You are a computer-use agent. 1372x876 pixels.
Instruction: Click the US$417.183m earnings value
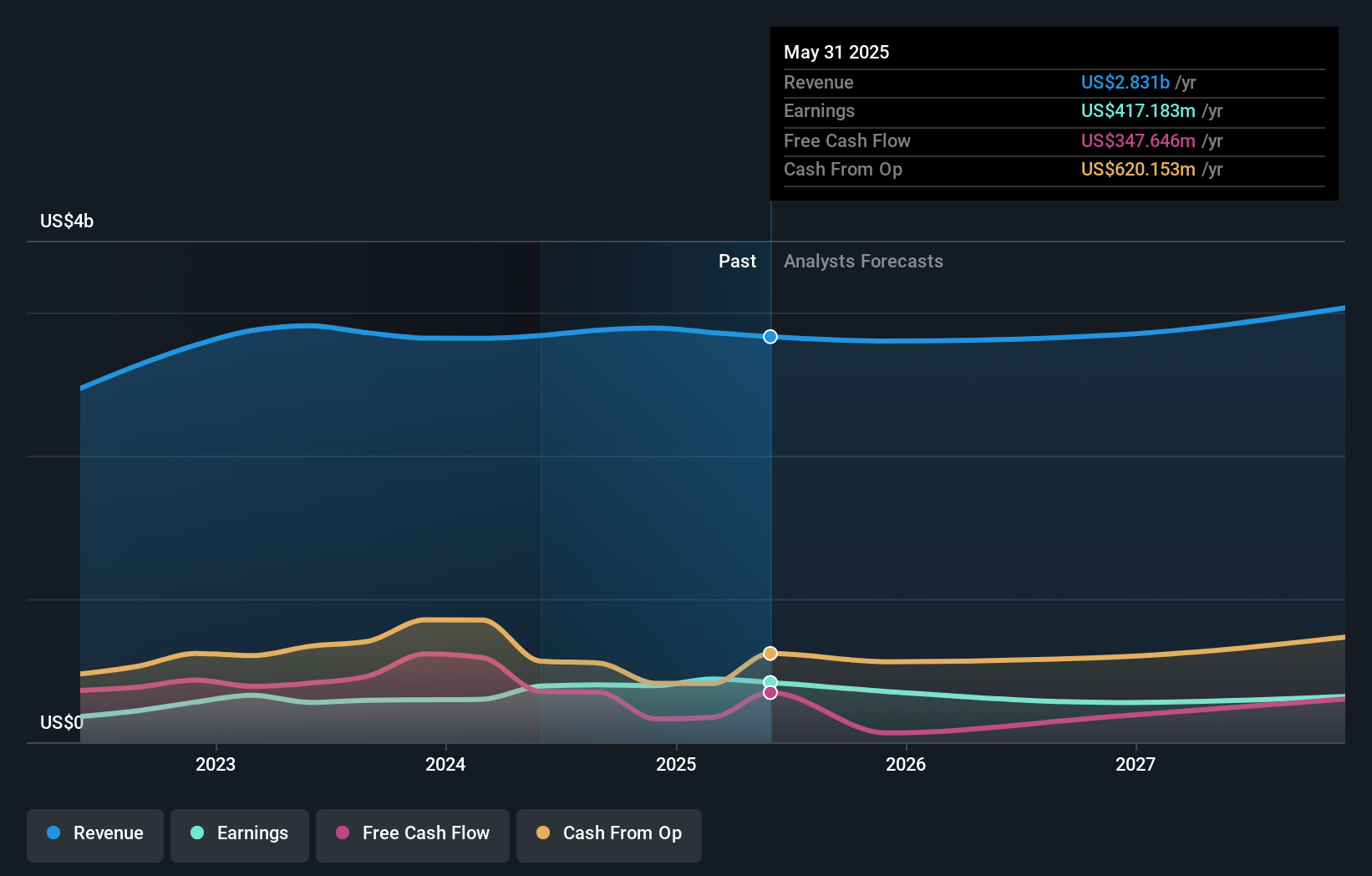tap(1138, 110)
